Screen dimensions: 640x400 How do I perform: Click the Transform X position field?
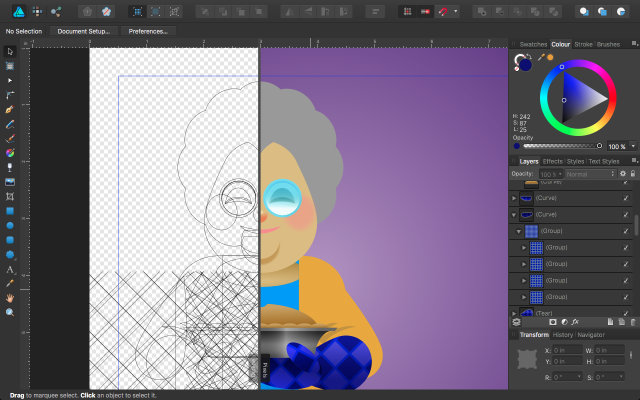(567, 350)
